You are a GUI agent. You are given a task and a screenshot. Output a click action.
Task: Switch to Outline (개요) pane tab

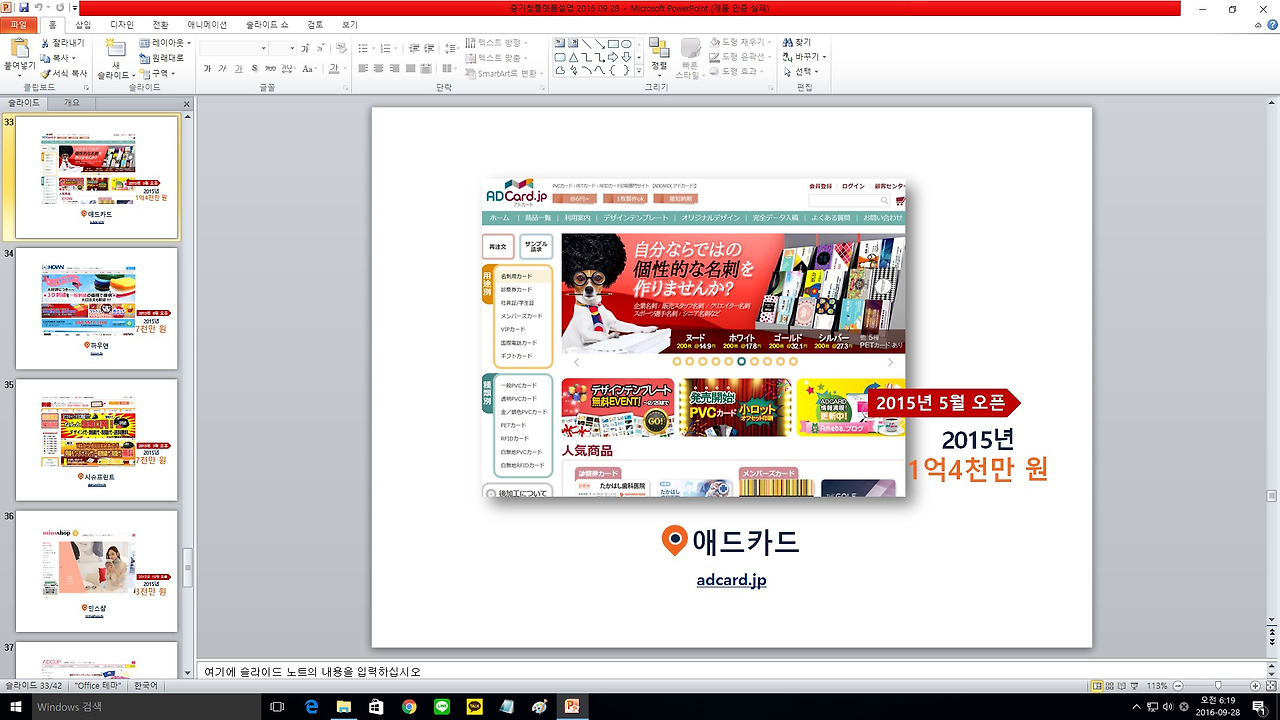pos(71,103)
